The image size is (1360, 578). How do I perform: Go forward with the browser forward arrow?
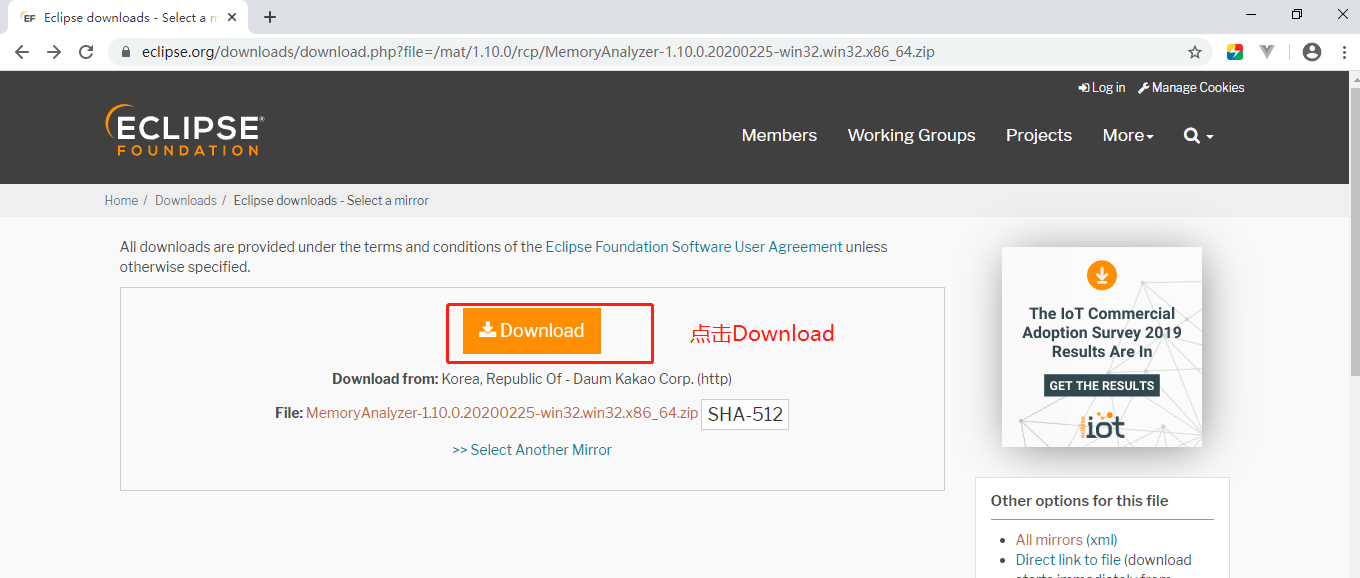[54, 52]
